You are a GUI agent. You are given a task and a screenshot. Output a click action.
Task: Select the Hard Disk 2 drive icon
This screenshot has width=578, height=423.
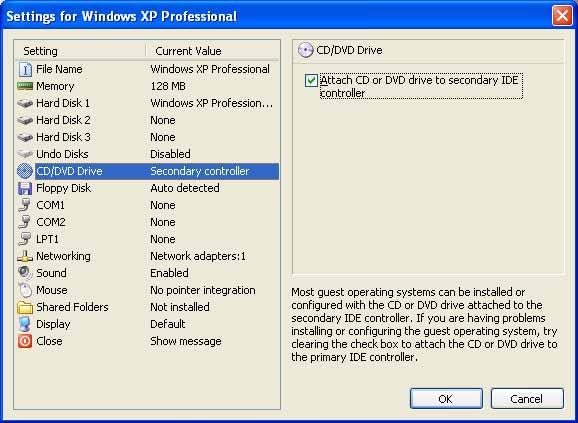(25, 120)
